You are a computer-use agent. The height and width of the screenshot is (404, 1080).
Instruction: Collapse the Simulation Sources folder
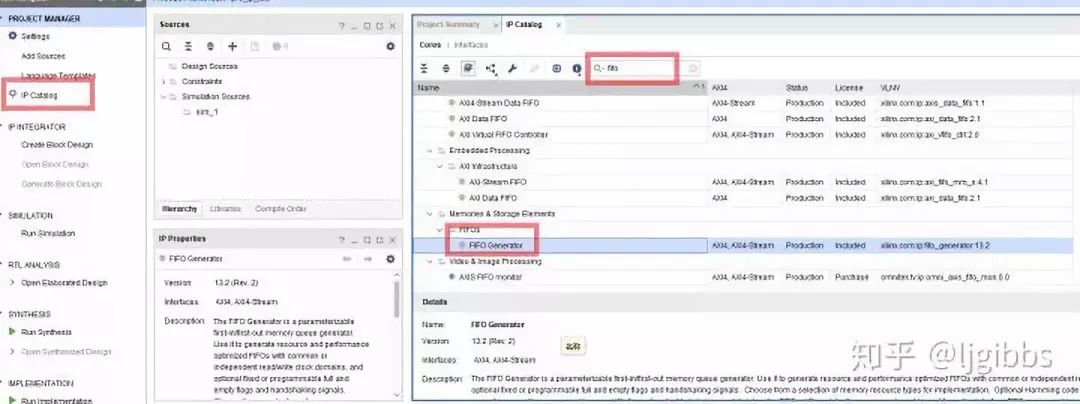pos(163,97)
